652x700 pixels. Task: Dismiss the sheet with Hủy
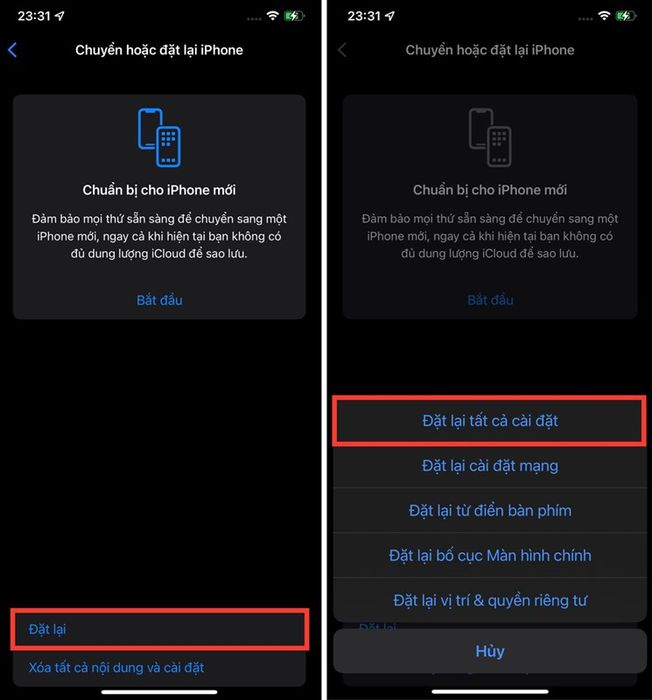tap(490, 651)
